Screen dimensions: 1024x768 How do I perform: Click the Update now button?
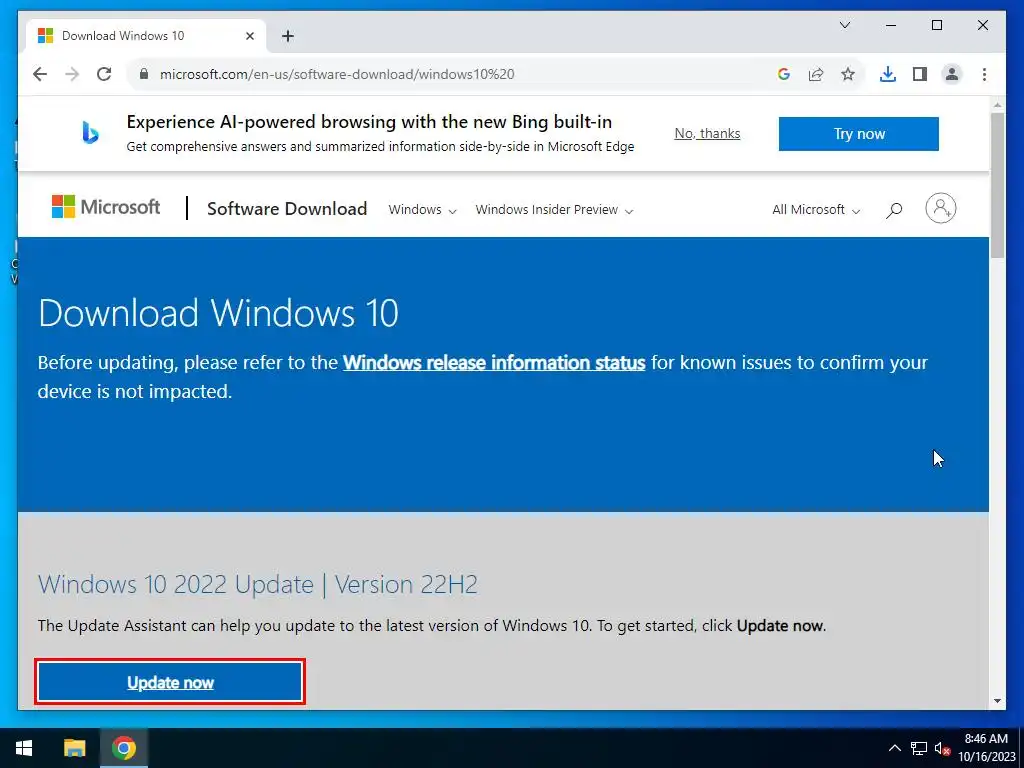click(x=170, y=682)
